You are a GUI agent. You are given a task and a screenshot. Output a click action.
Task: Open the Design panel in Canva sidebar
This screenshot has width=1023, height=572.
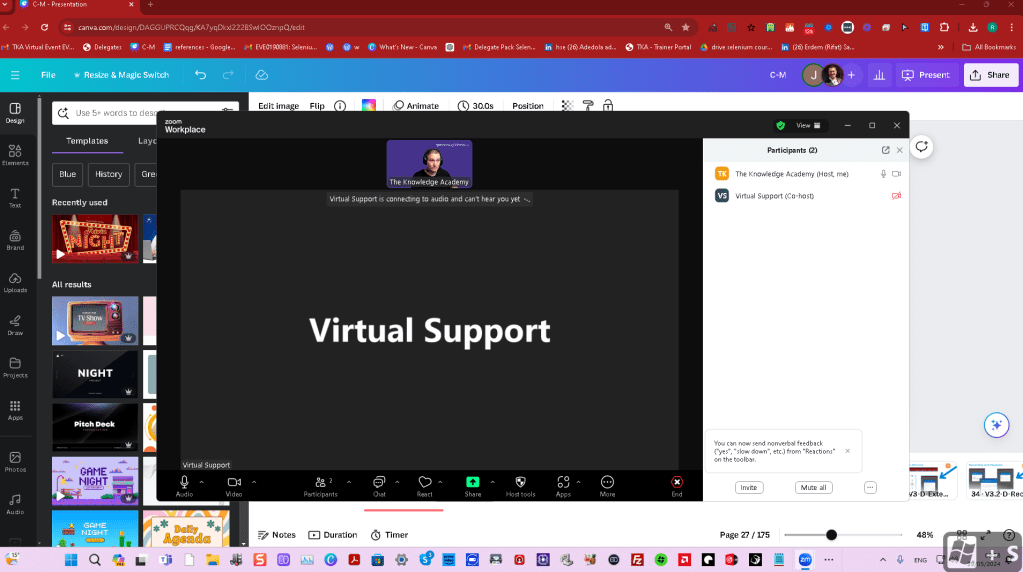(15, 113)
